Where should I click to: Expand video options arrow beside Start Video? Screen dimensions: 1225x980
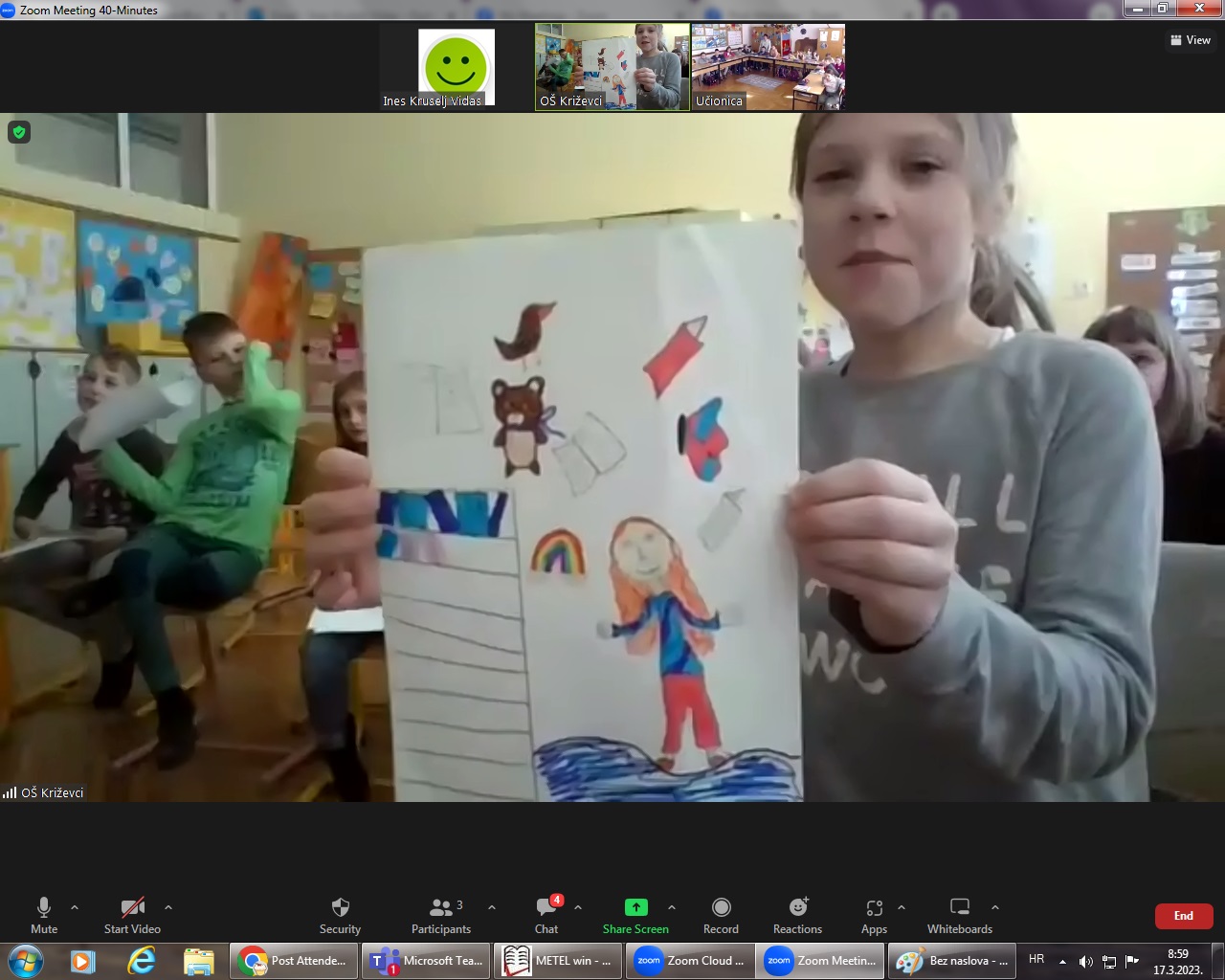(x=168, y=907)
